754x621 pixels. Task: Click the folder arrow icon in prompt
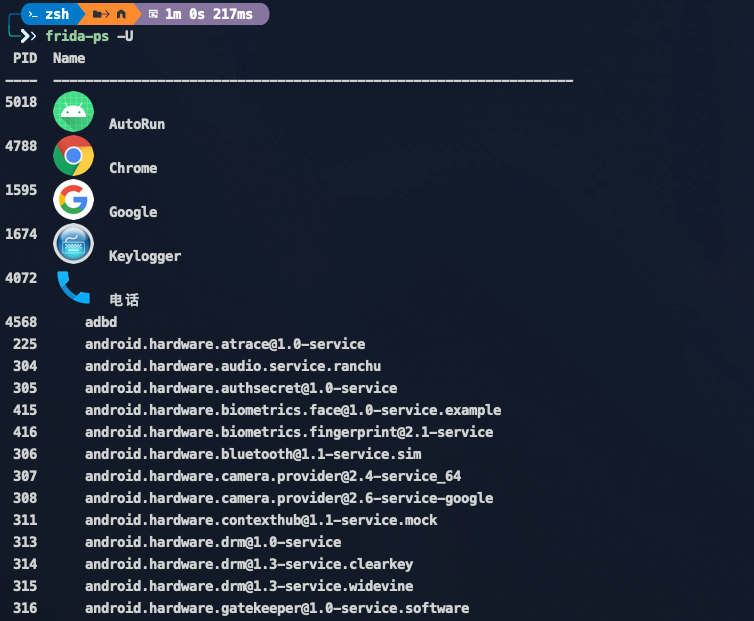point(101,14)
